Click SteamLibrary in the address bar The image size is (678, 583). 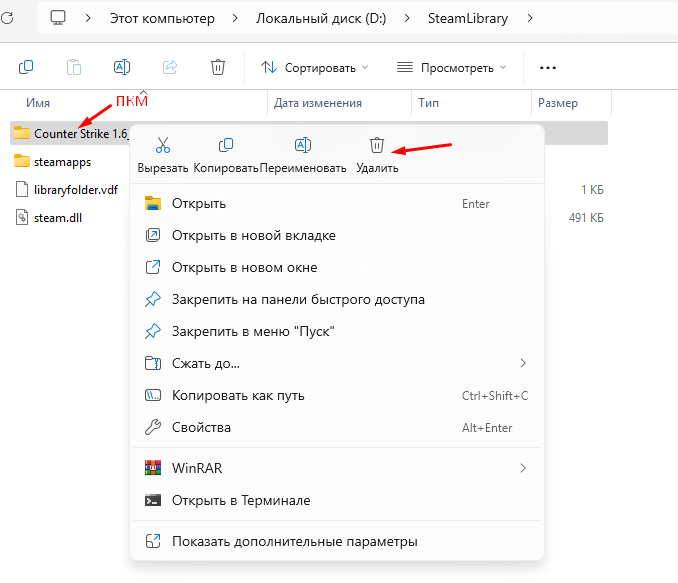coord(468,18)
